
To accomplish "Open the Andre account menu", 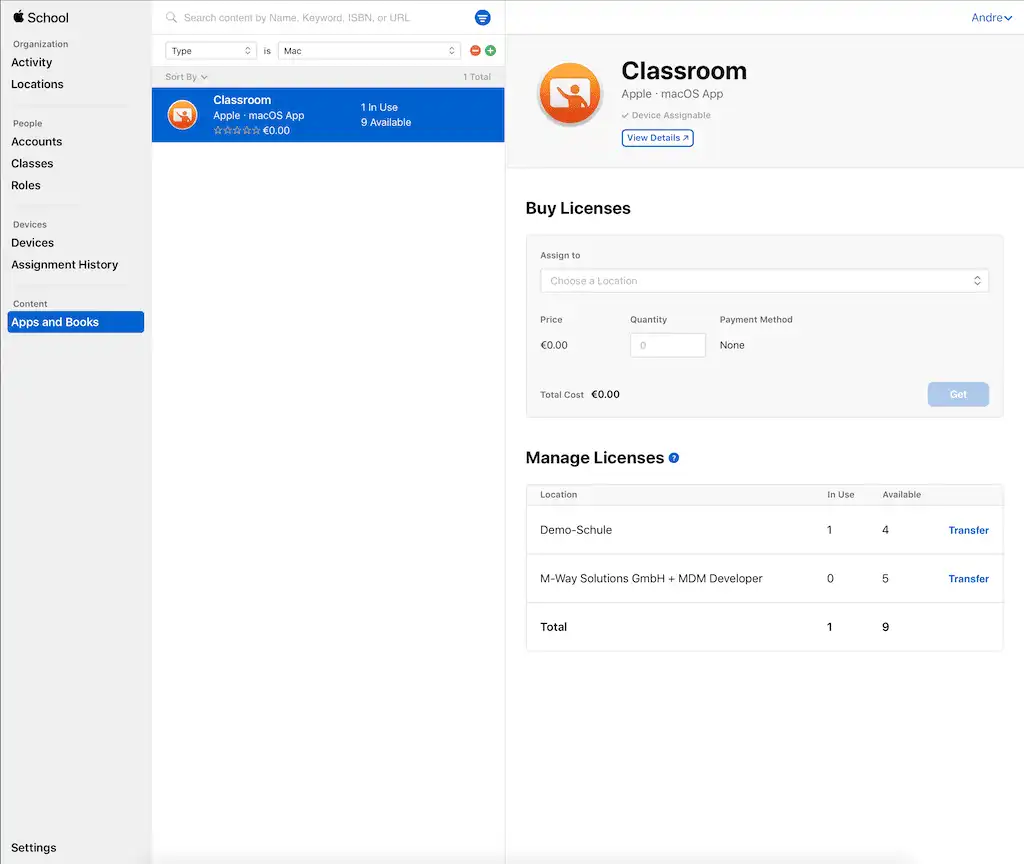I will pyautogui.click(x=991, y=18).
